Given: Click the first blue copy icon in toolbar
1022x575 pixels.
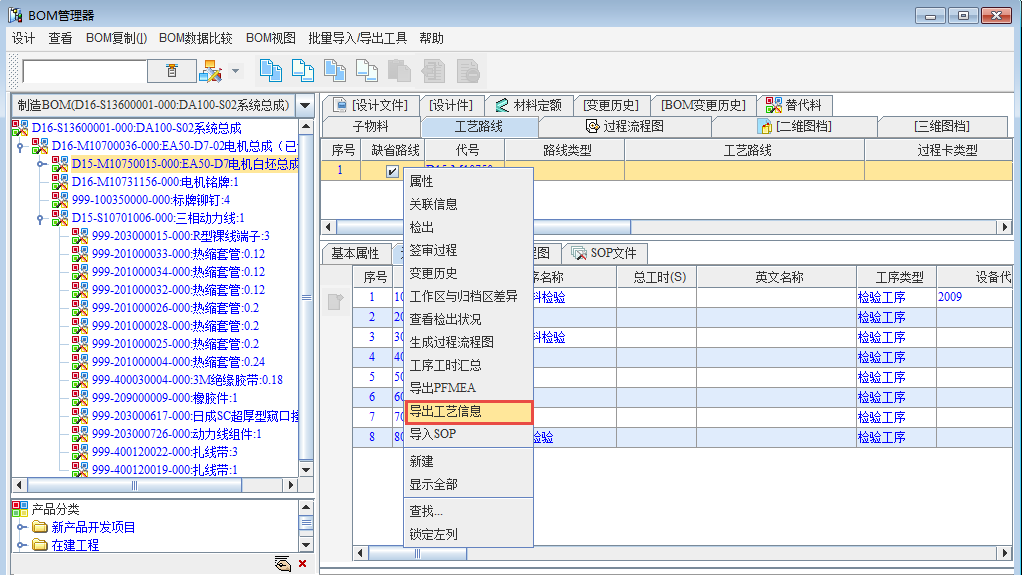Looking at the screenshot, I should (x=270, y=70).
